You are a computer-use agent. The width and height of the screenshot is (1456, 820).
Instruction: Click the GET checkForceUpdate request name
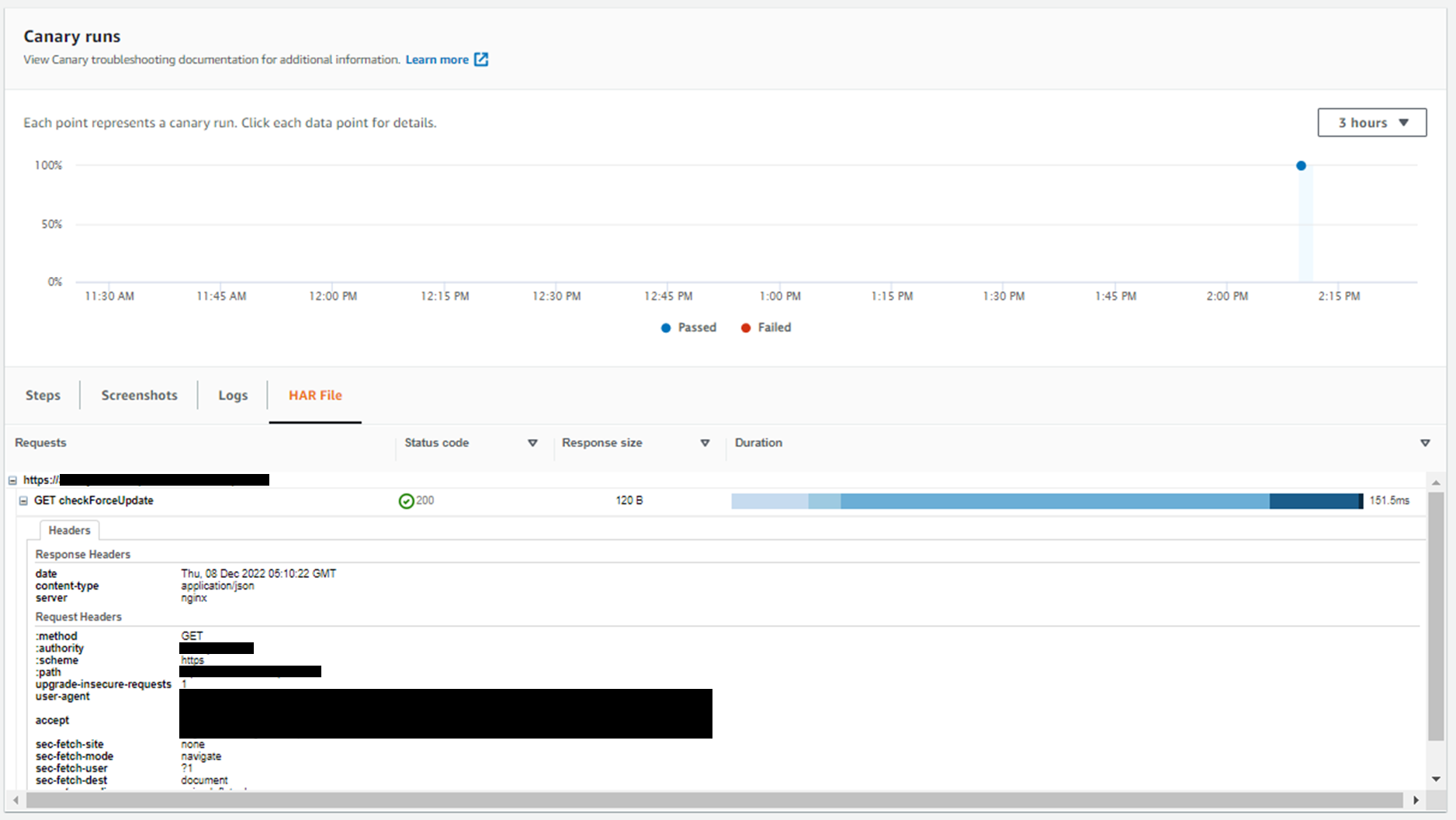pos(94,500)
